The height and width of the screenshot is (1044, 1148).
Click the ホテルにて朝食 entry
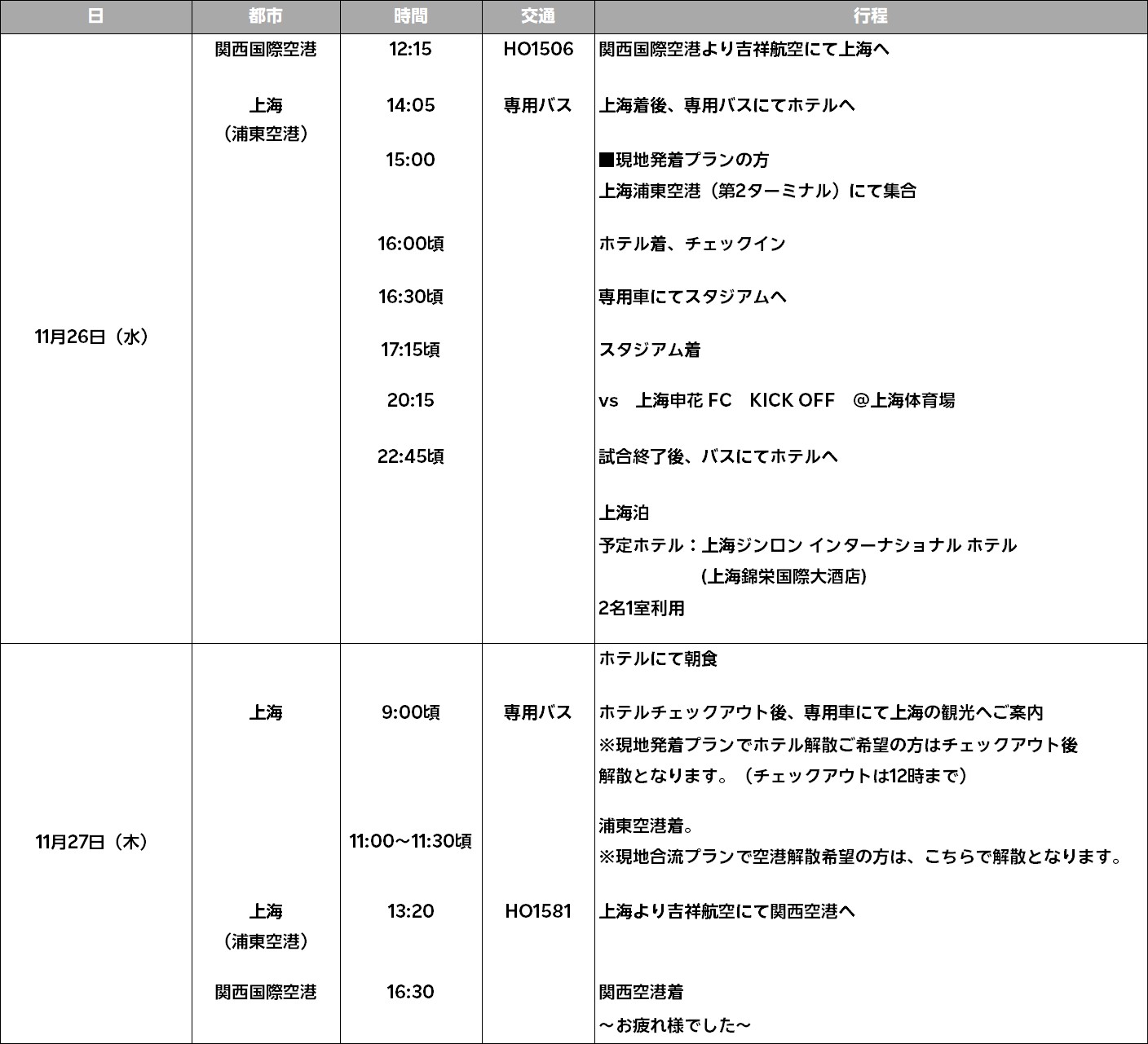pos(658,659)
